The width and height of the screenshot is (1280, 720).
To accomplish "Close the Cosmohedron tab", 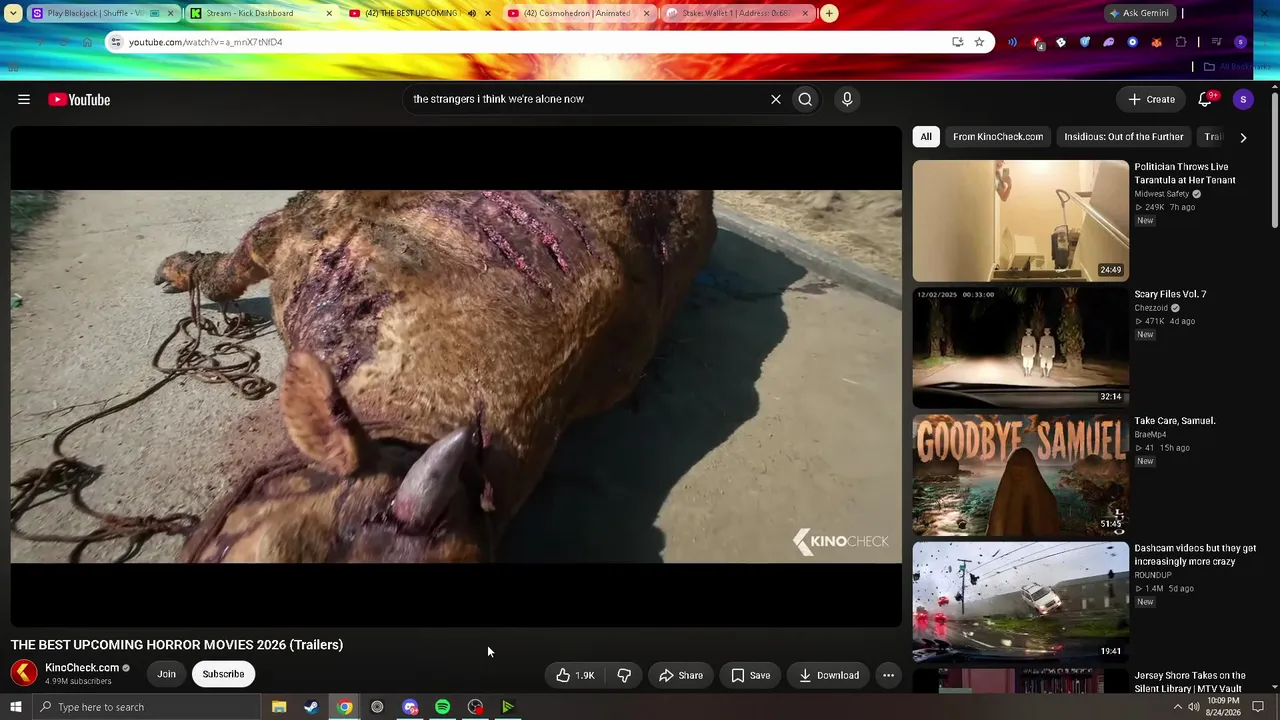I will 646,13.
